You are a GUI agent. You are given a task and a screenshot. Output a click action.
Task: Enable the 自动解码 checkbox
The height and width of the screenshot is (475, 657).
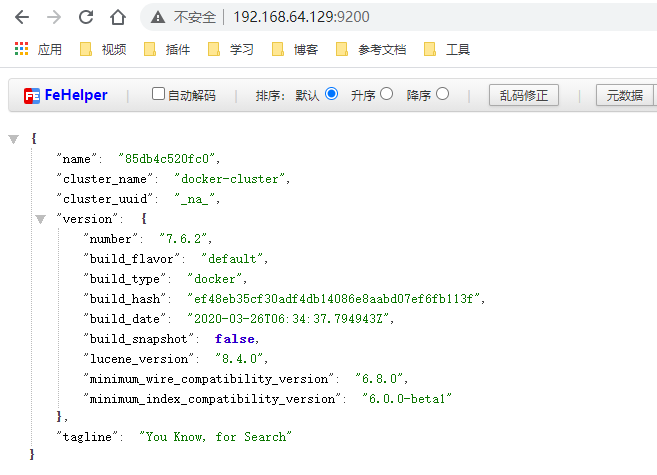(158, 94)
